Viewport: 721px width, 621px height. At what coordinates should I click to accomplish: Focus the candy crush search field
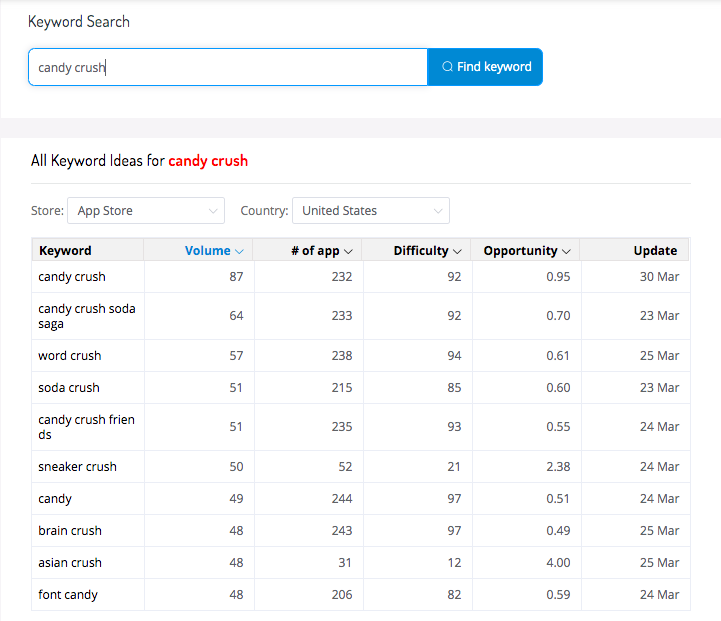coord(228,67)
